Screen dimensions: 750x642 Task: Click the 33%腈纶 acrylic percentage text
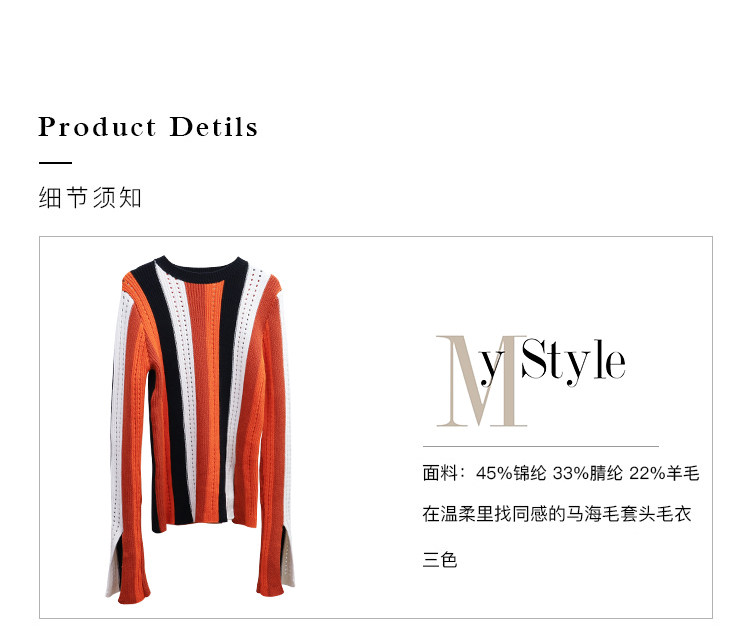[587, 473]
